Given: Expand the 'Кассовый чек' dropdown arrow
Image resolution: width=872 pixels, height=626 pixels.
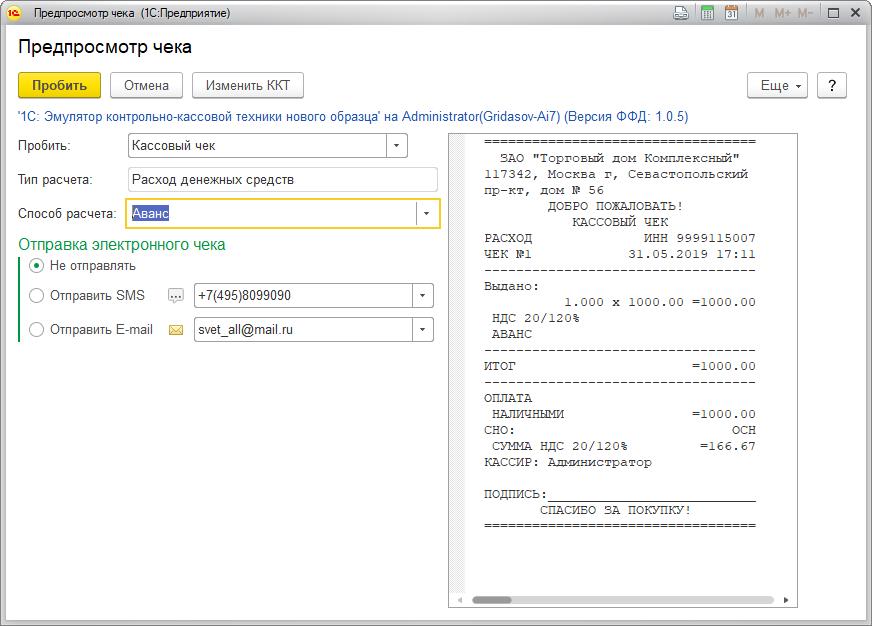Looking at the screenshot, I should click(397, 146).
